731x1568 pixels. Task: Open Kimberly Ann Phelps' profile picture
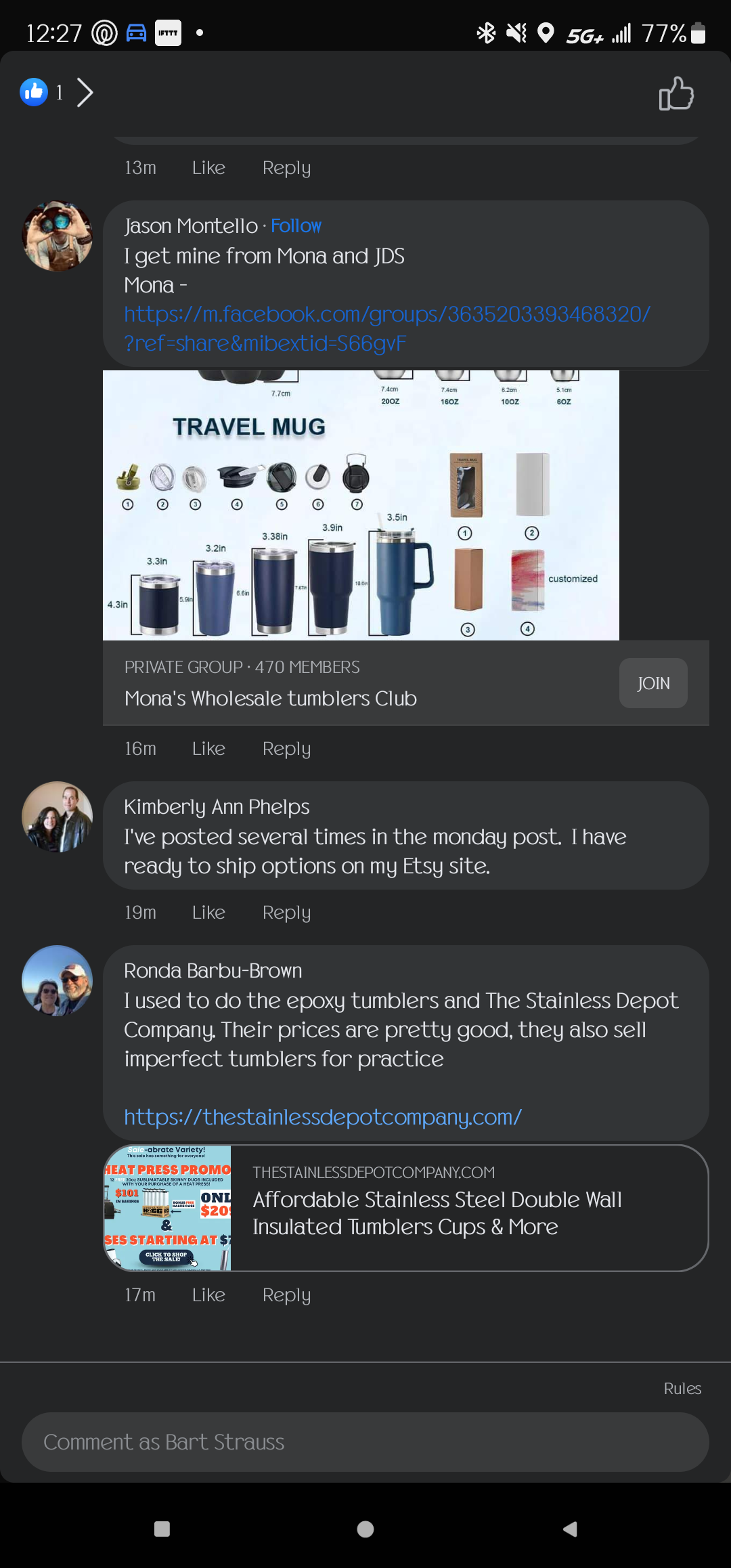pyautogui.click(x=58, y=817)
